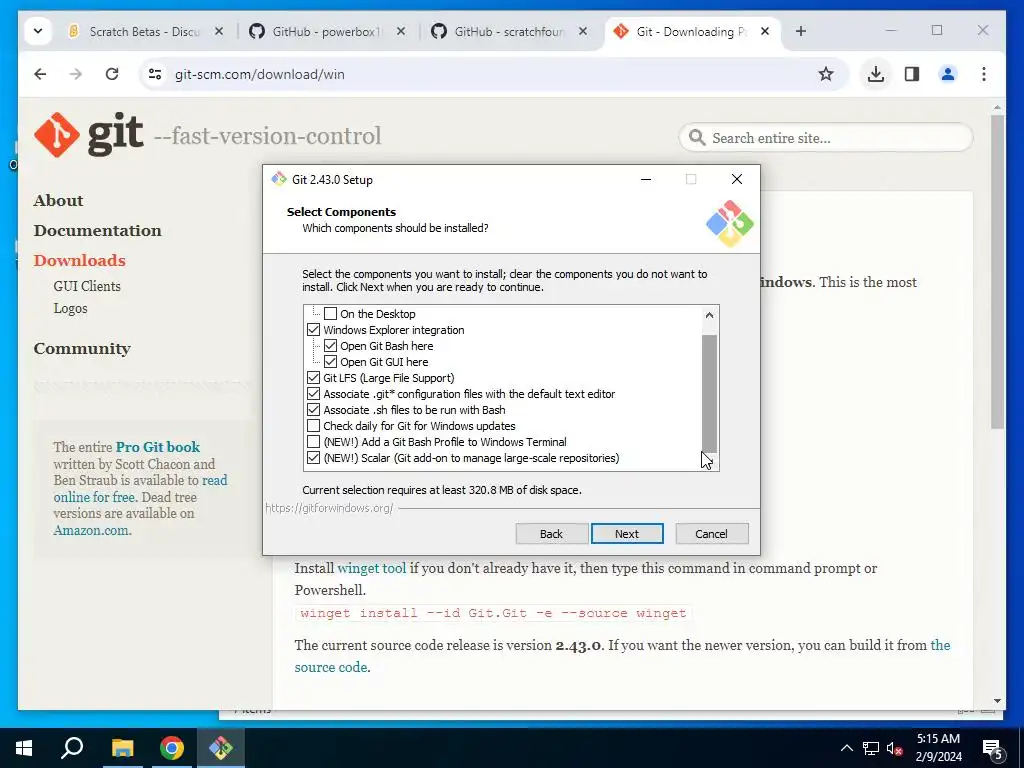This screenshot has width=1024, height=768.
Task: Open Windows Start menu
Action: [x=24, y=748]
